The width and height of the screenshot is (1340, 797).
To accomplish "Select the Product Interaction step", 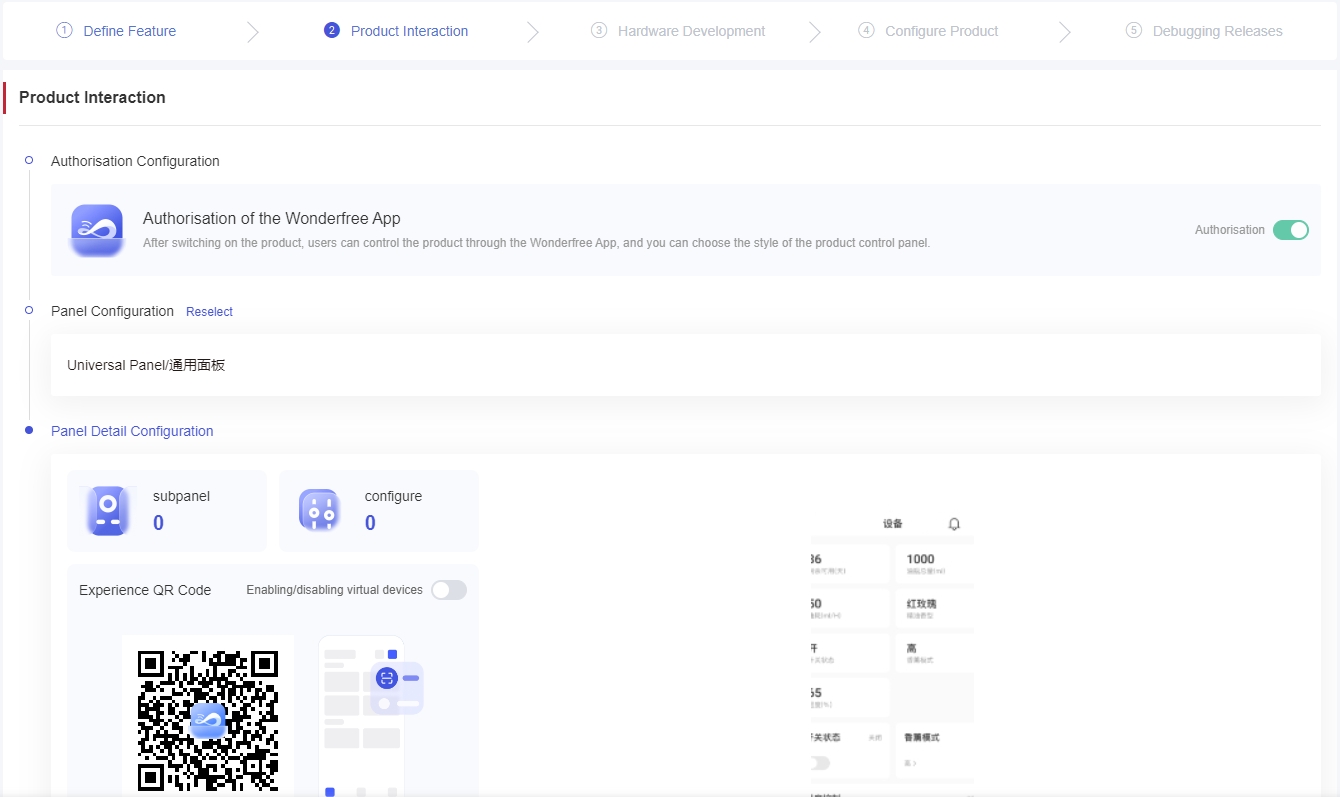I will point(396,31).
